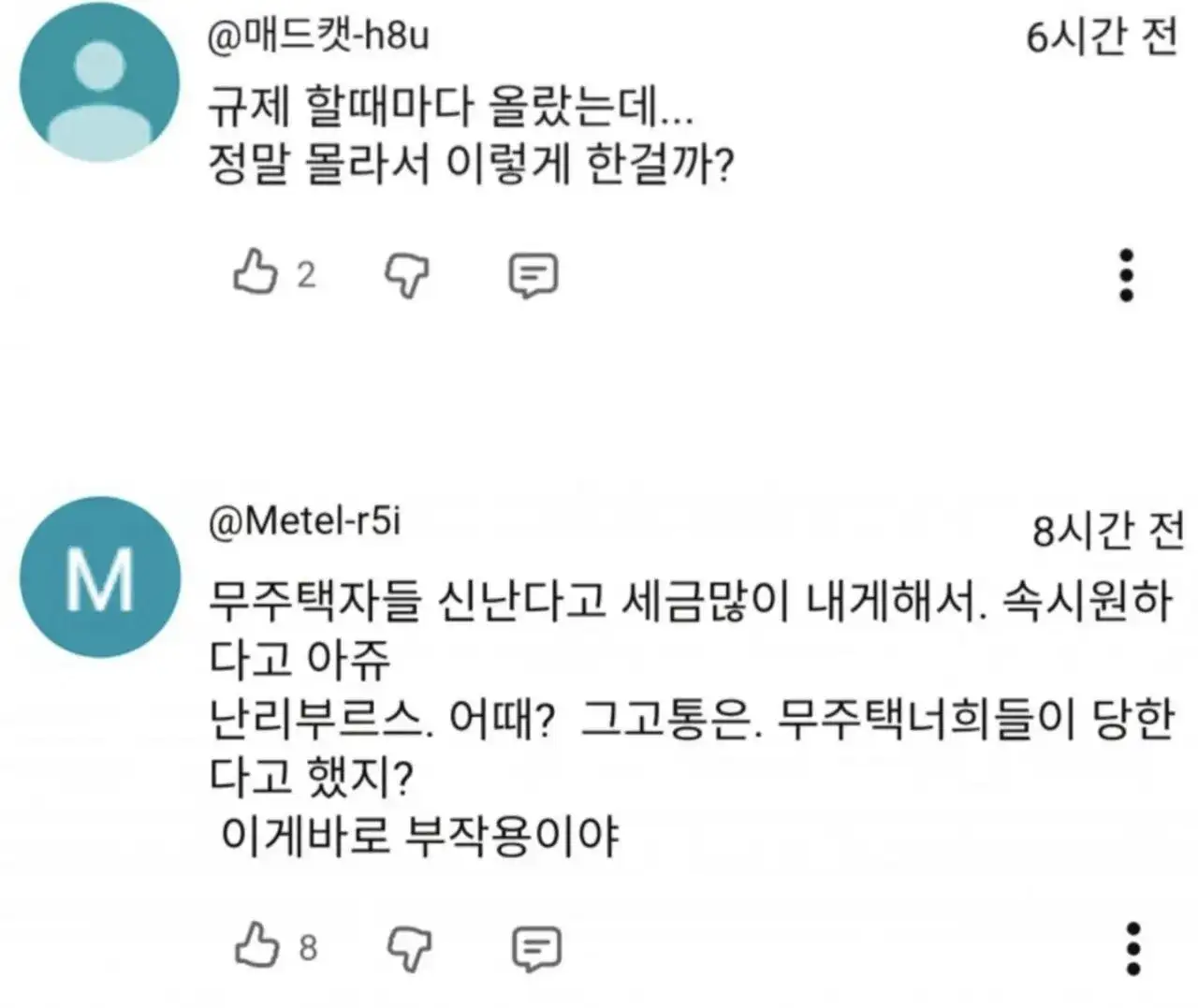This screenshot has width=1198, height=1008.
Task: Dislike the 매드캣-h8u comment
Action: pos(407,276)
